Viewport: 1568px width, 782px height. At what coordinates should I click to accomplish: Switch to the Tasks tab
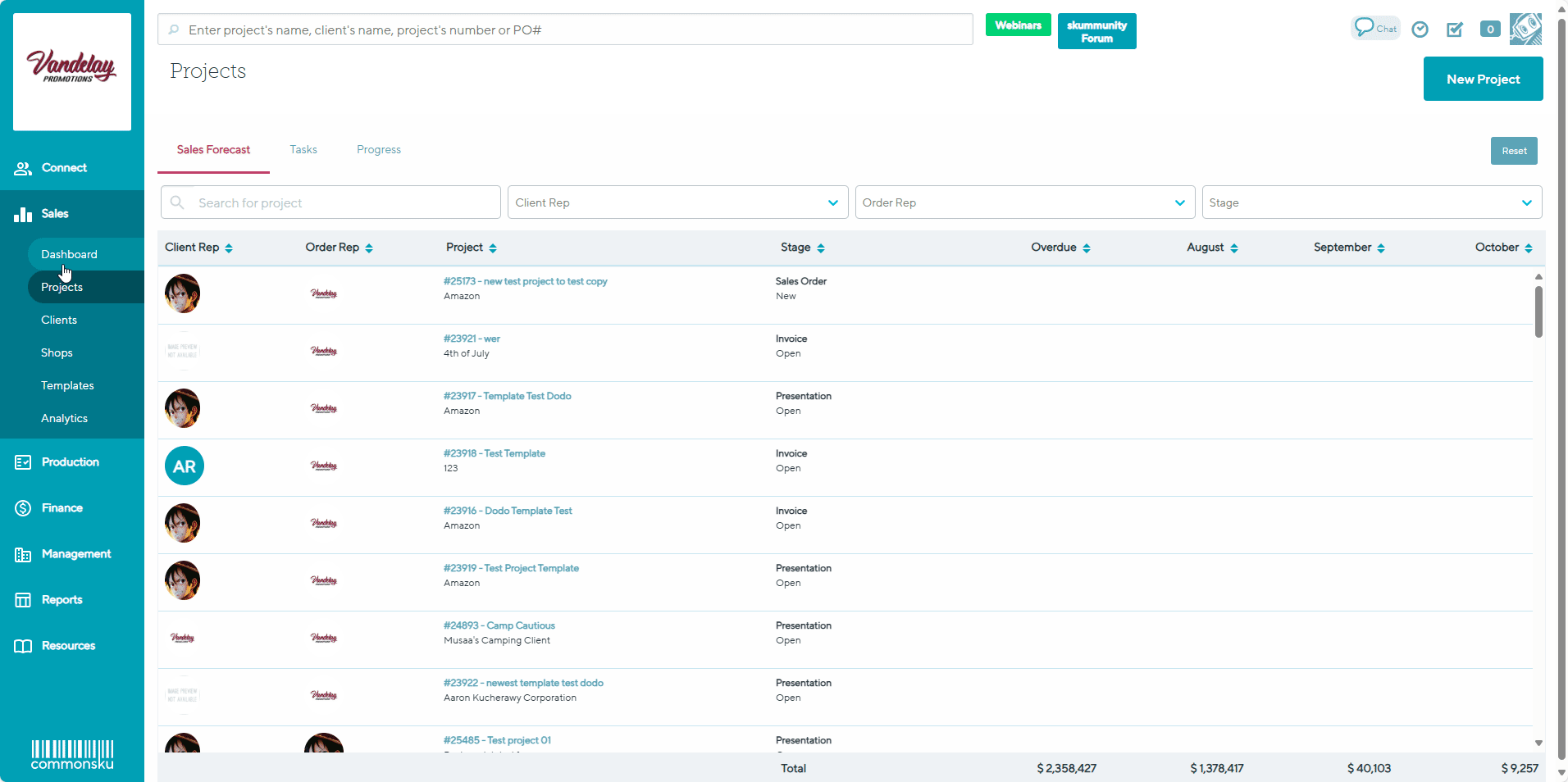coord(303,150)
